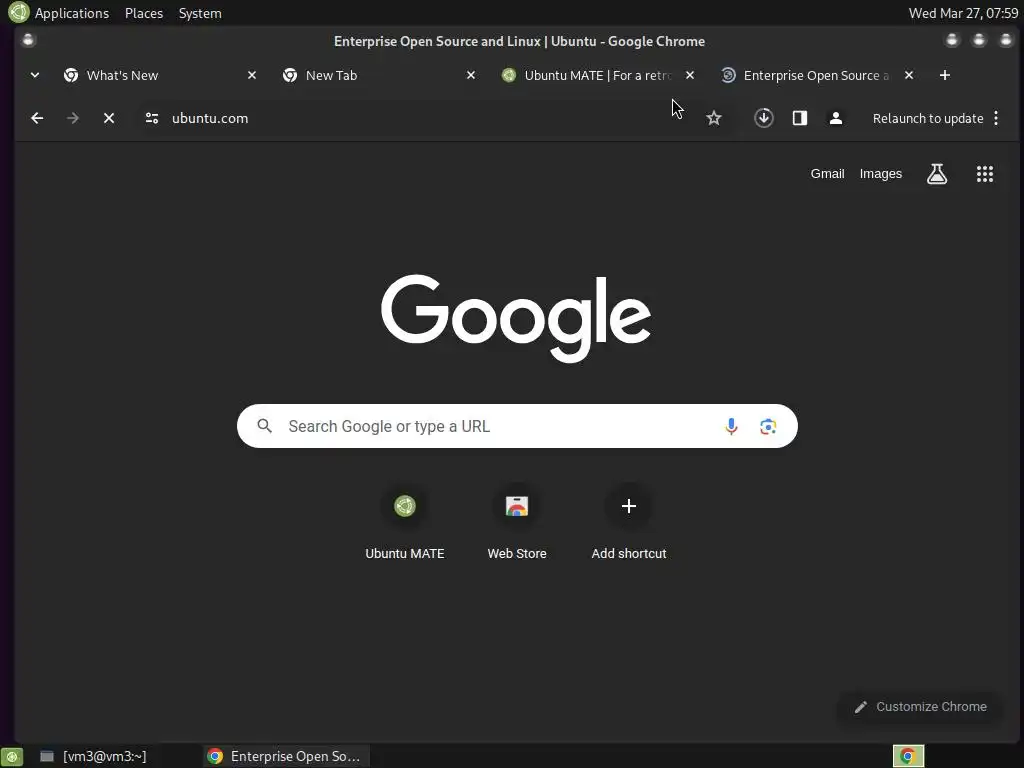
Task: Bookmark this tab with the star icon
Action: tap(714, 118)
